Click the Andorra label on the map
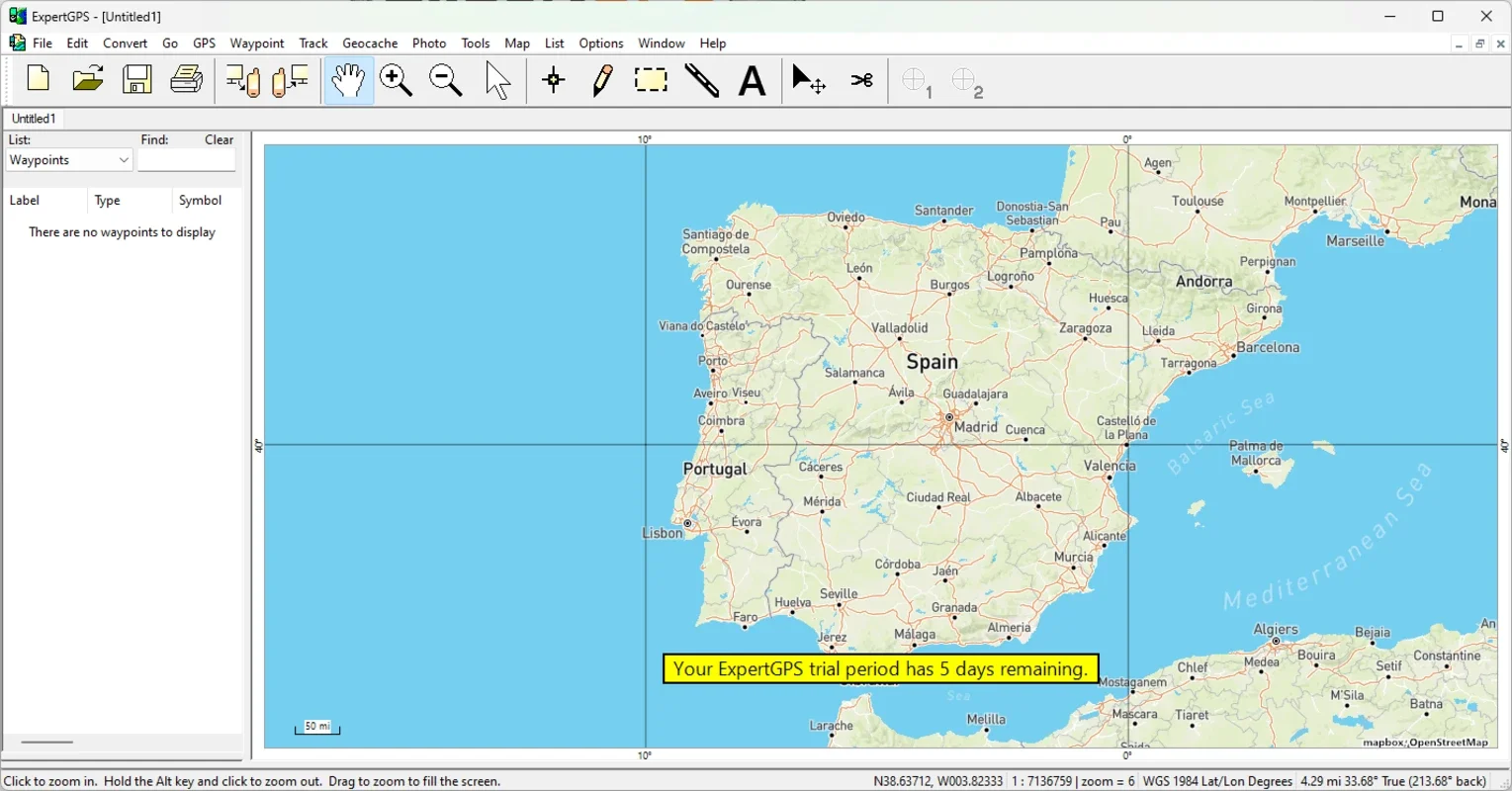1512x791 pixels. pyautogui.click(x=1204, y=282)
